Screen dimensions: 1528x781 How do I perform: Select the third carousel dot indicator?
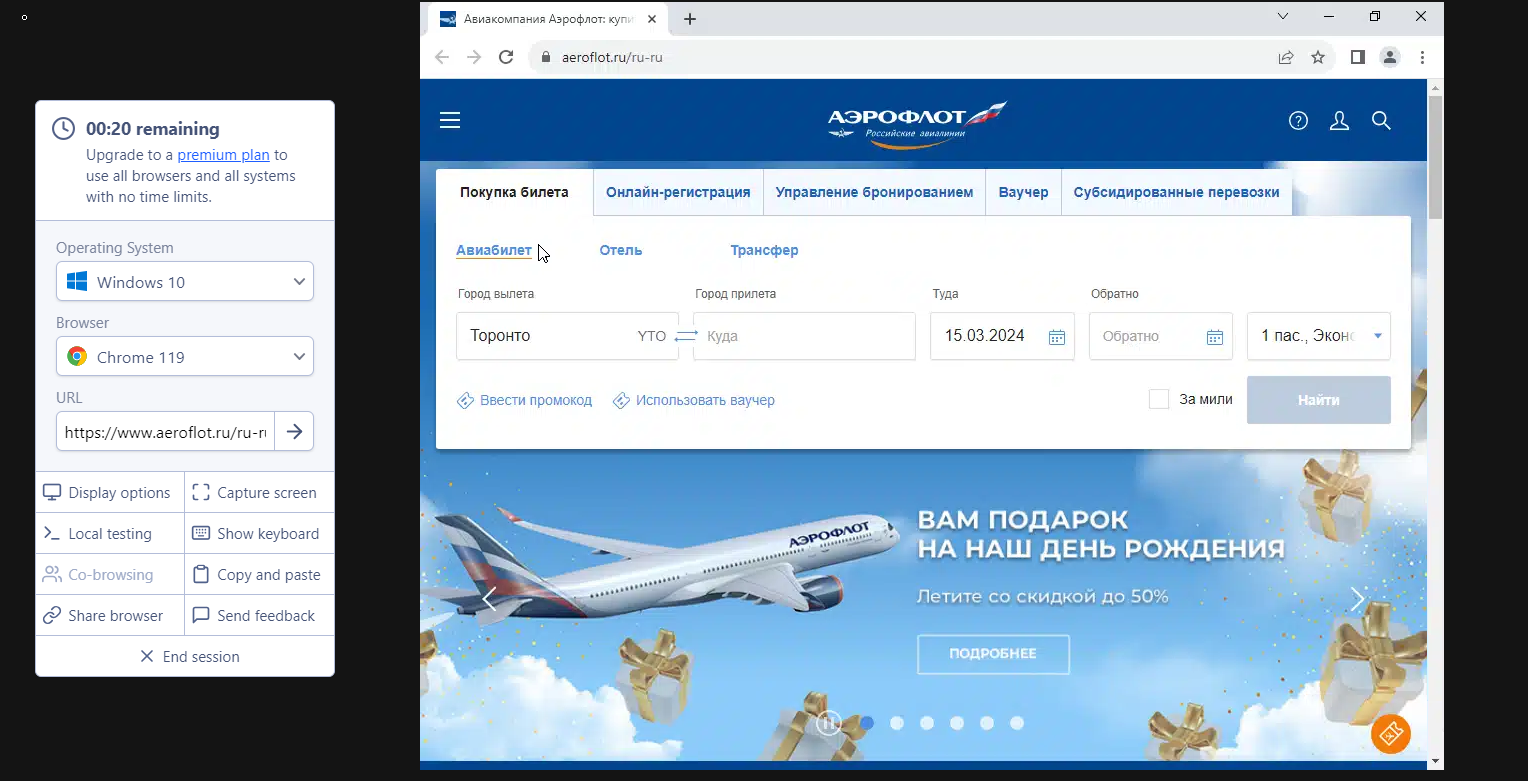tap(927, 723)
